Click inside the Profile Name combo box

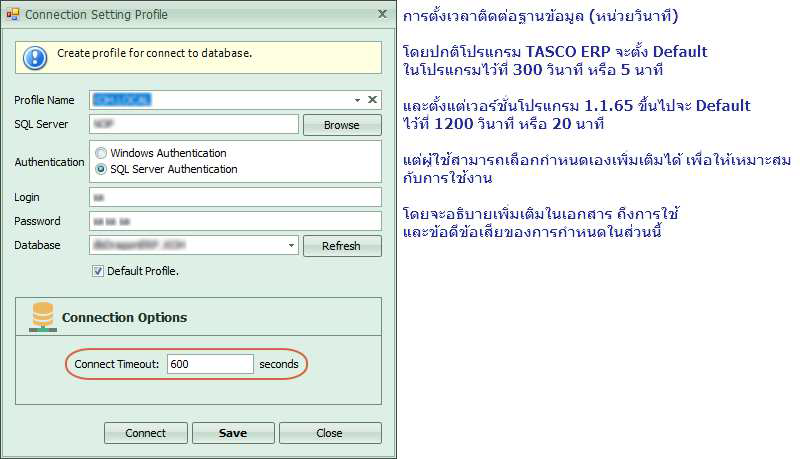tap(220, 100)
